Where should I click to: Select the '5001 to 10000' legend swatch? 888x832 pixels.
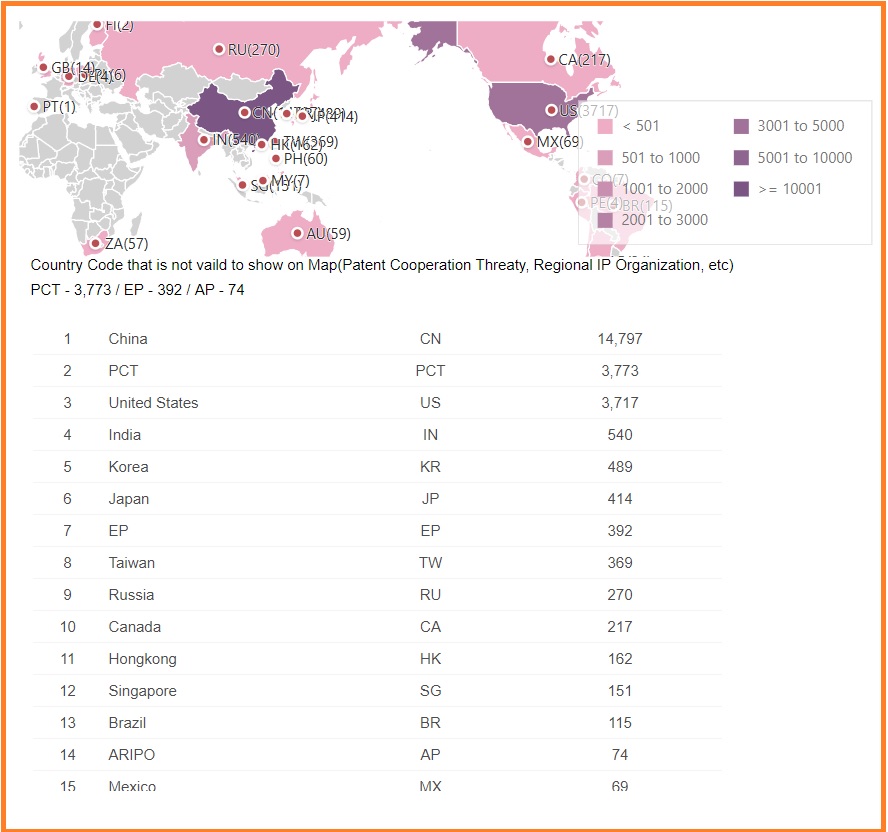tap(741, 157)
